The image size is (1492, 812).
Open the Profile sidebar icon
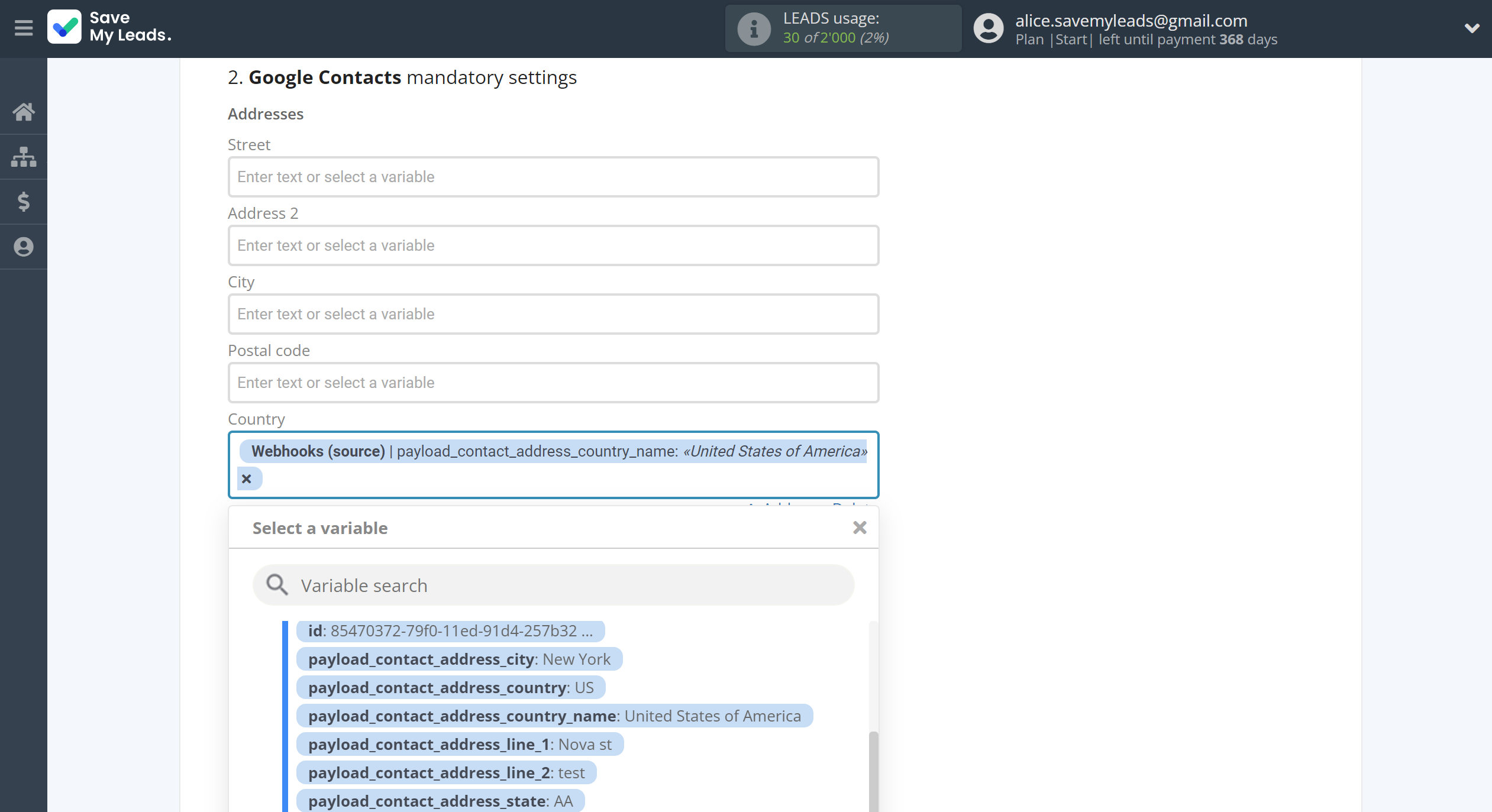coord(24,247)
